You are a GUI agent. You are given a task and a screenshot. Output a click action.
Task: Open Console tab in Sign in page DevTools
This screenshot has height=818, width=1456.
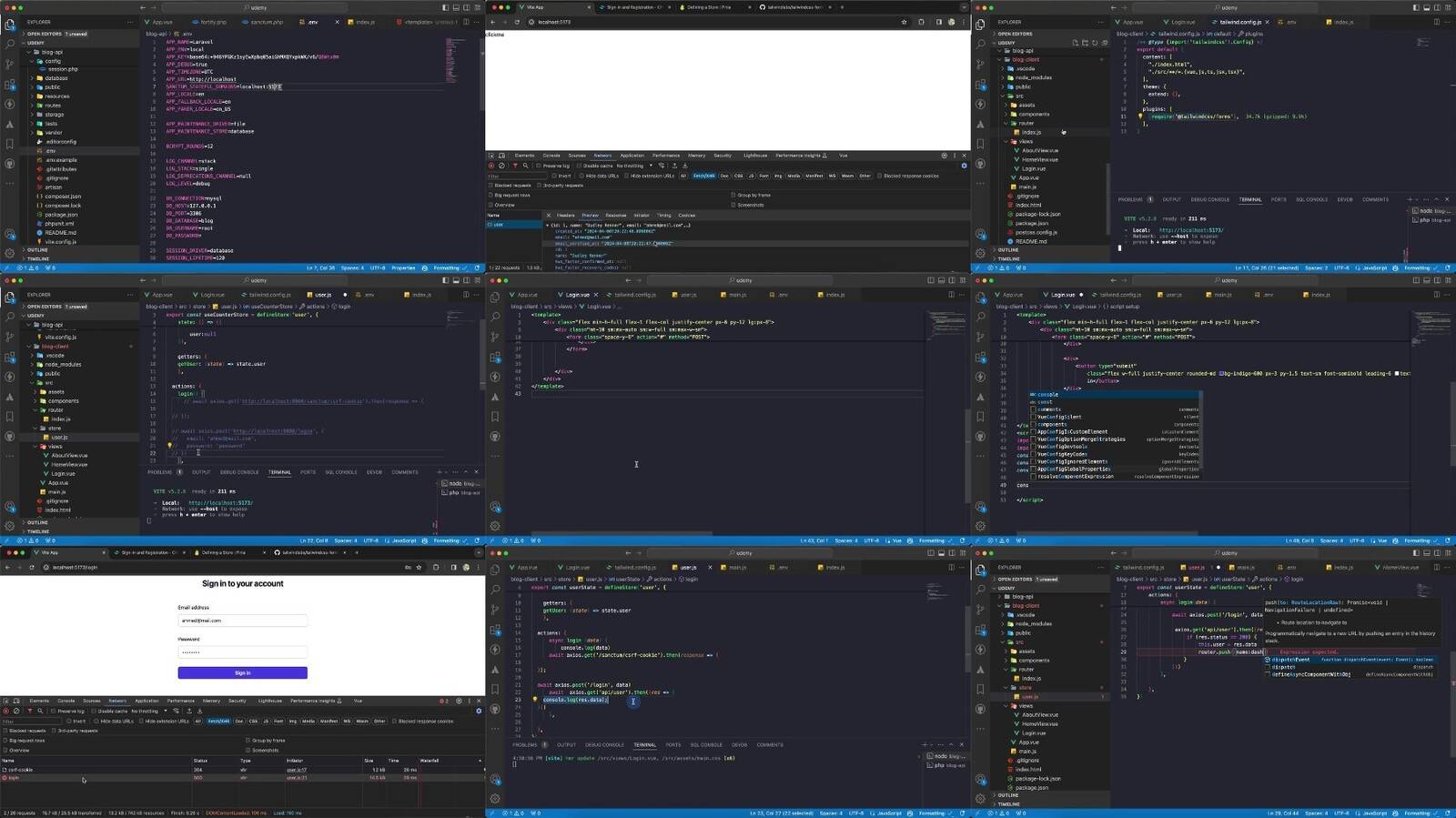point(66,701)
